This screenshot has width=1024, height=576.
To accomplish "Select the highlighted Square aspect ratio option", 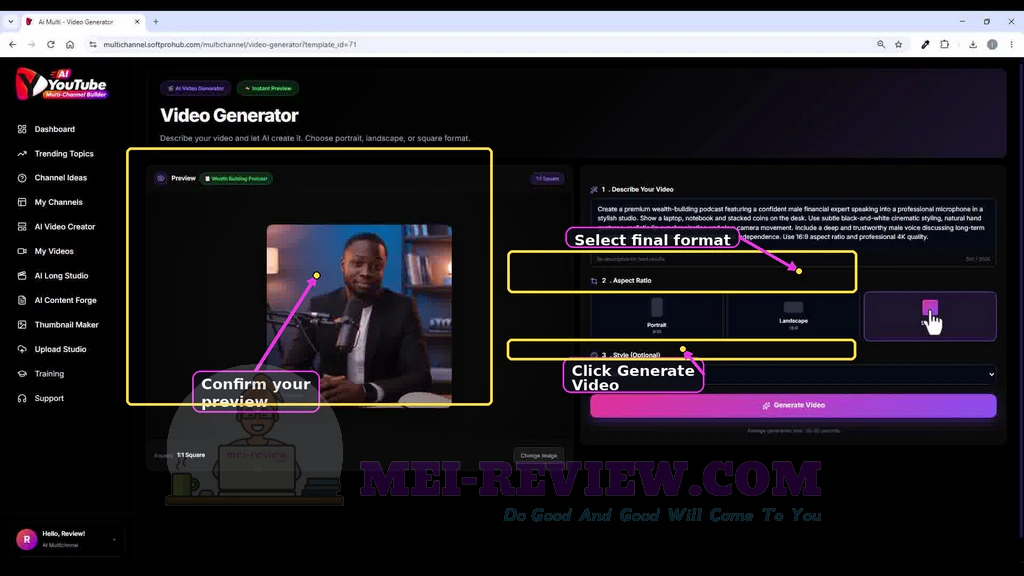I will (930, 316).
